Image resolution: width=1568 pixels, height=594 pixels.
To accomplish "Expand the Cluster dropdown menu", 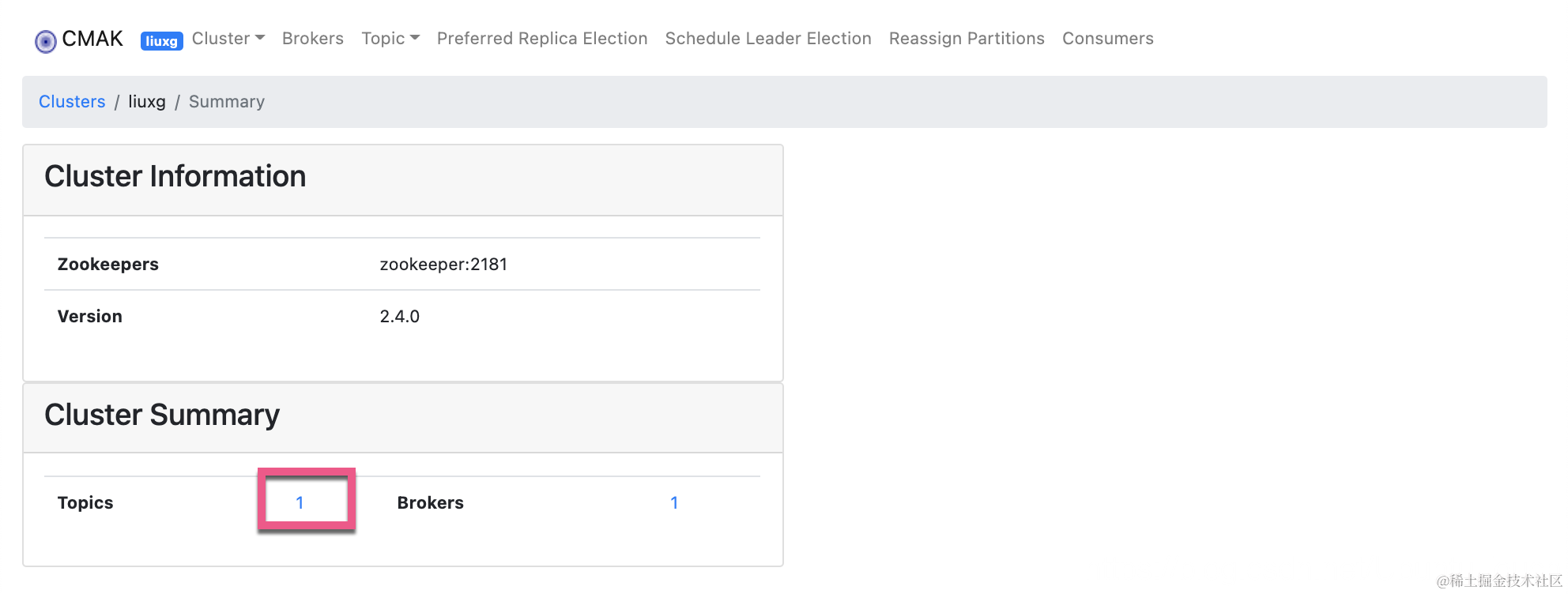I will click(228, 39).
